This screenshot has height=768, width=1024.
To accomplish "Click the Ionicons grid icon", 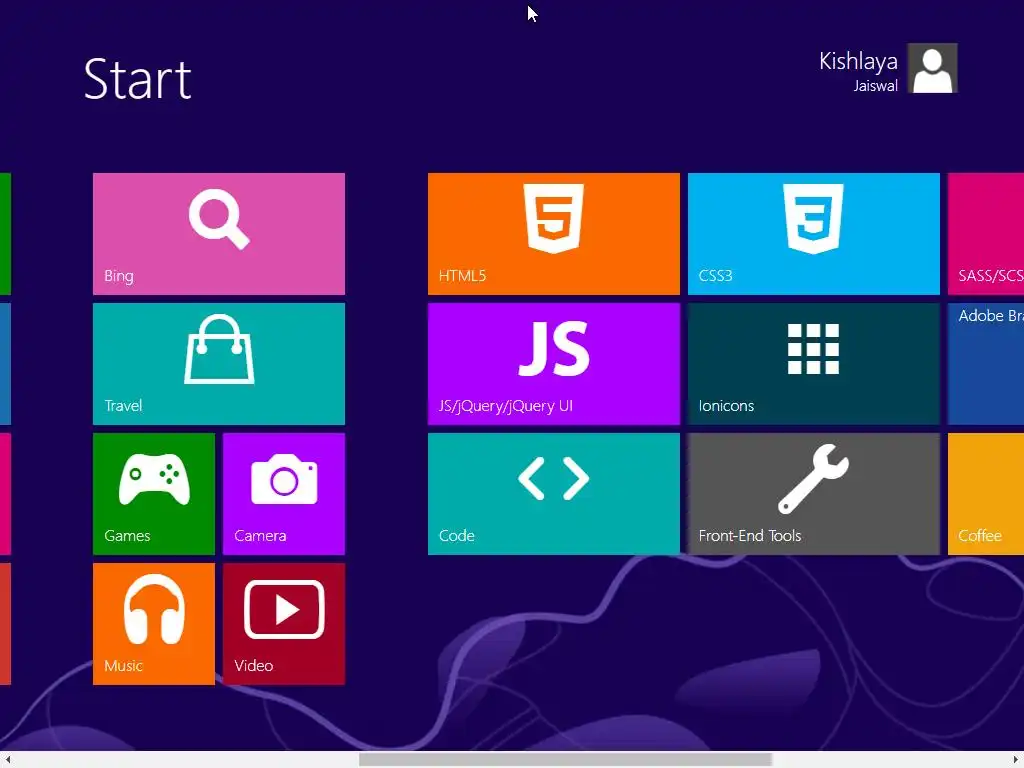I will 814,349.
